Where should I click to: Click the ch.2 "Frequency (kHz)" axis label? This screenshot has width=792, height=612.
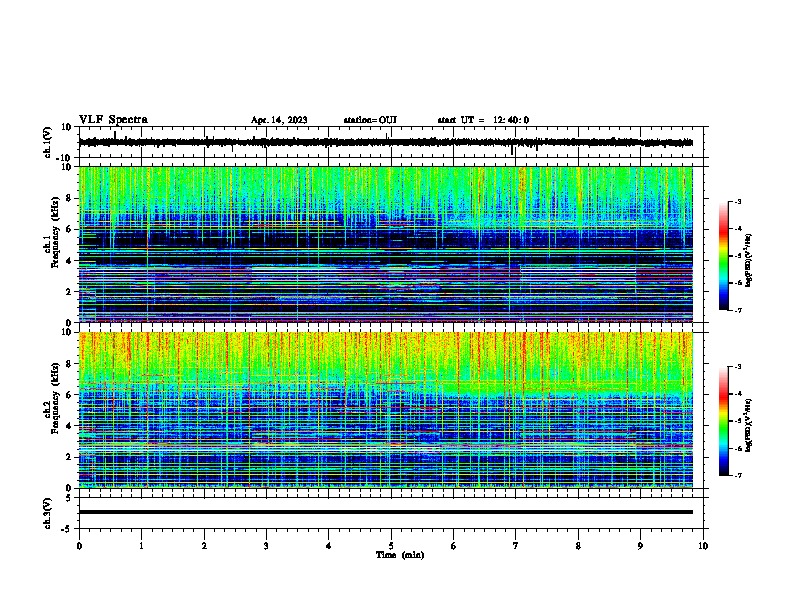click(55, 398)
